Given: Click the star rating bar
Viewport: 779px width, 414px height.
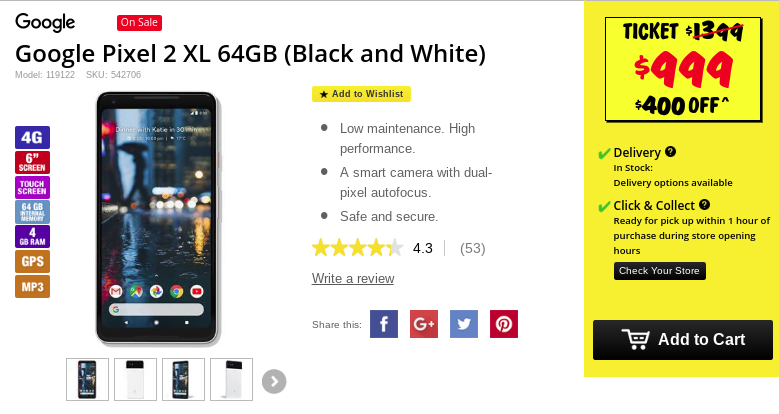Looking at the screenshot, I should [x=358, y=248].
